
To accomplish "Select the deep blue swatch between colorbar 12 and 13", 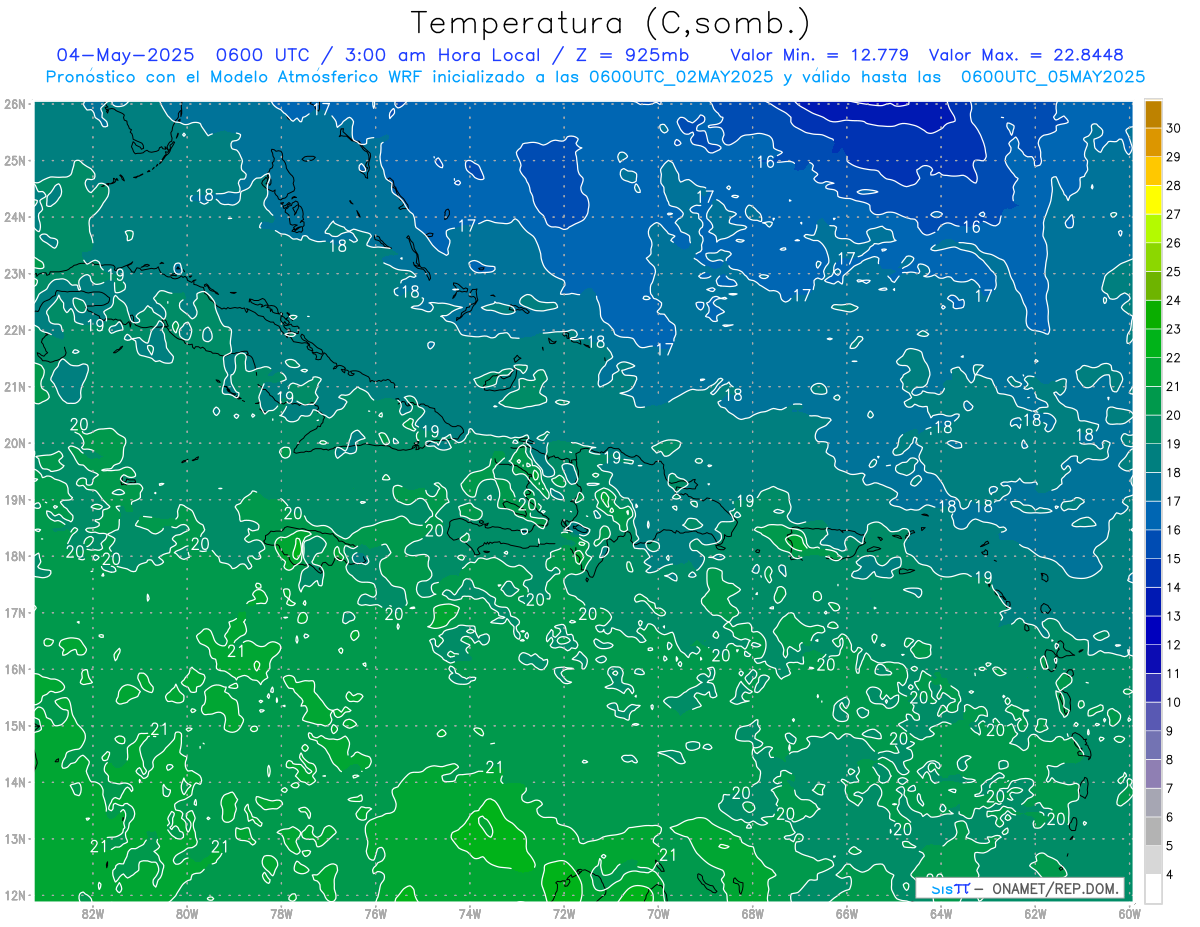I will click(x=1153, y=630).
